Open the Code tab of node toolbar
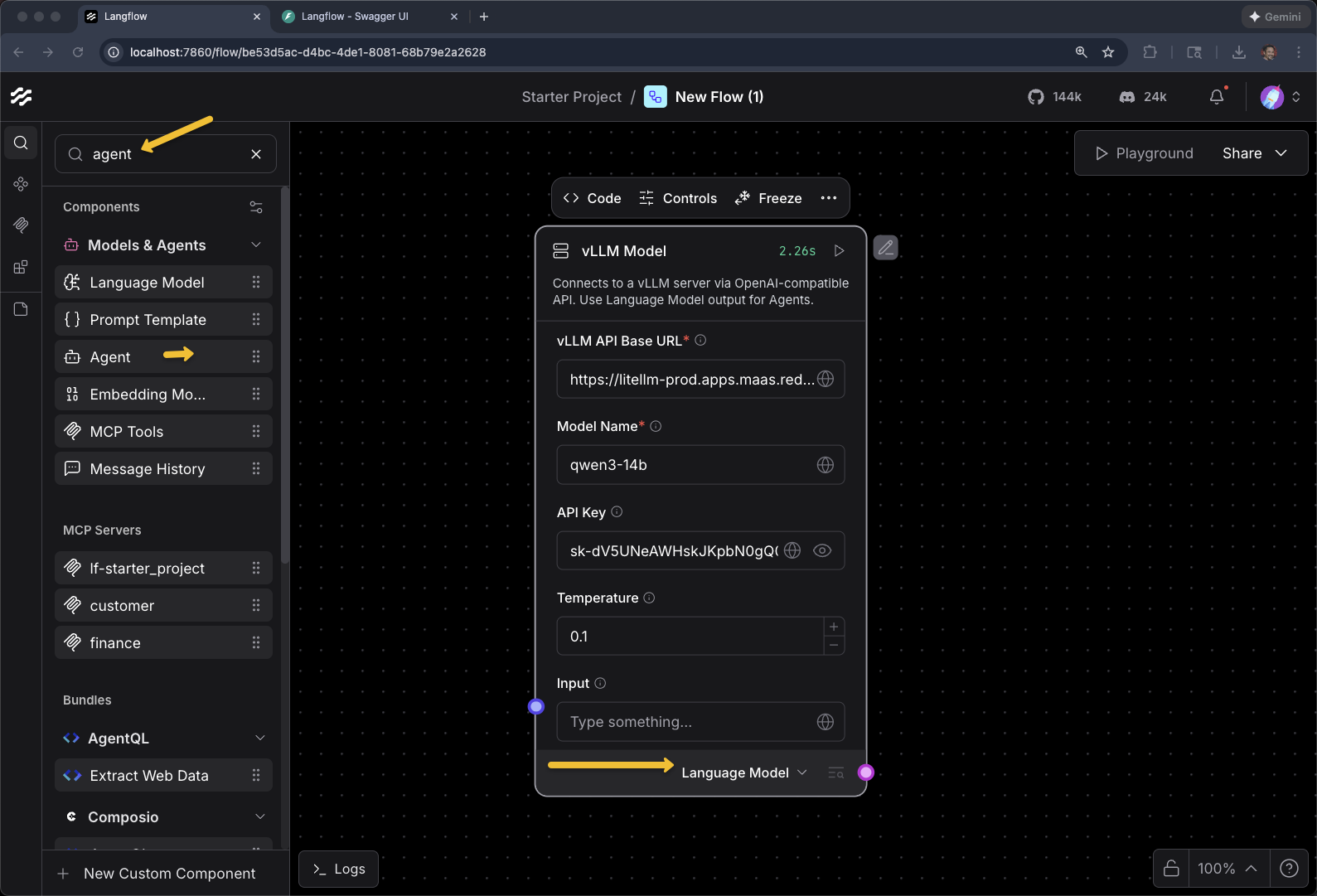Viewport: 1317px width, 896px height. [592, 198]
